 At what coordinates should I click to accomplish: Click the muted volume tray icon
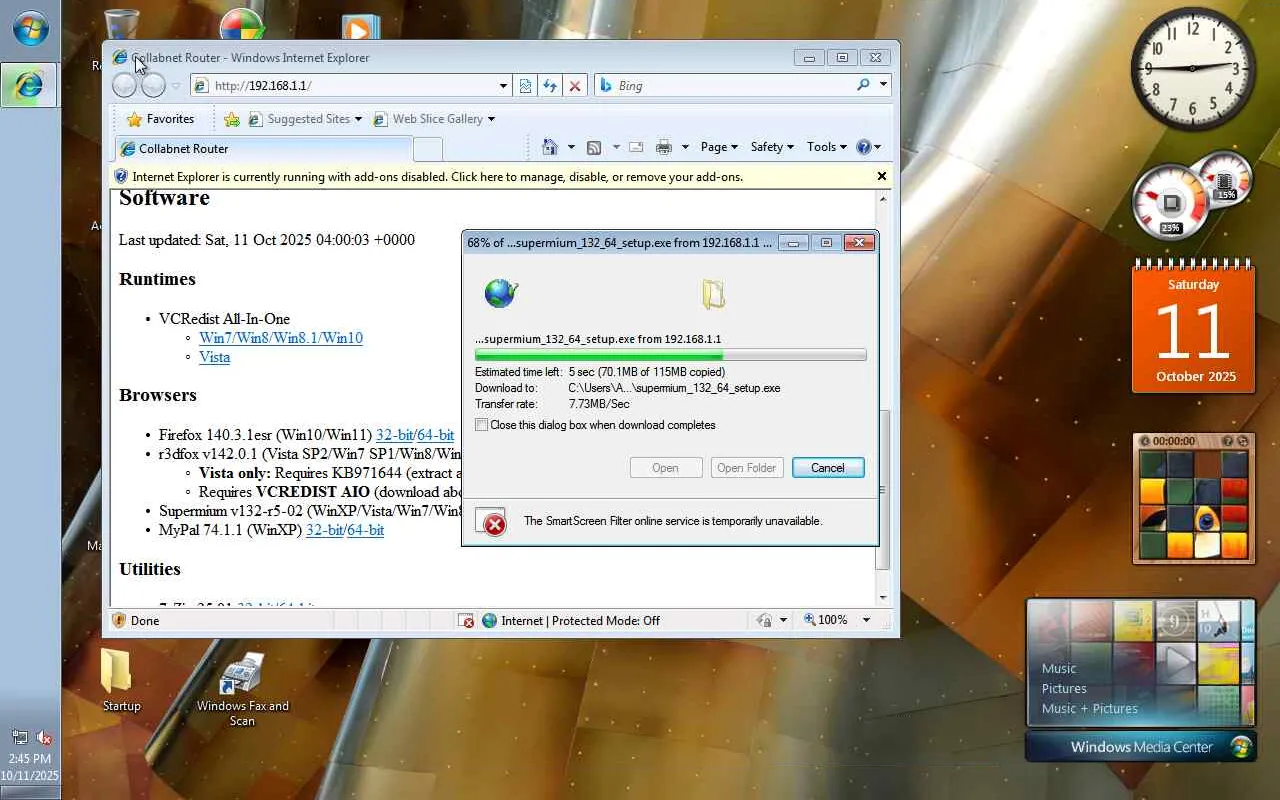[x=43, y=738]
